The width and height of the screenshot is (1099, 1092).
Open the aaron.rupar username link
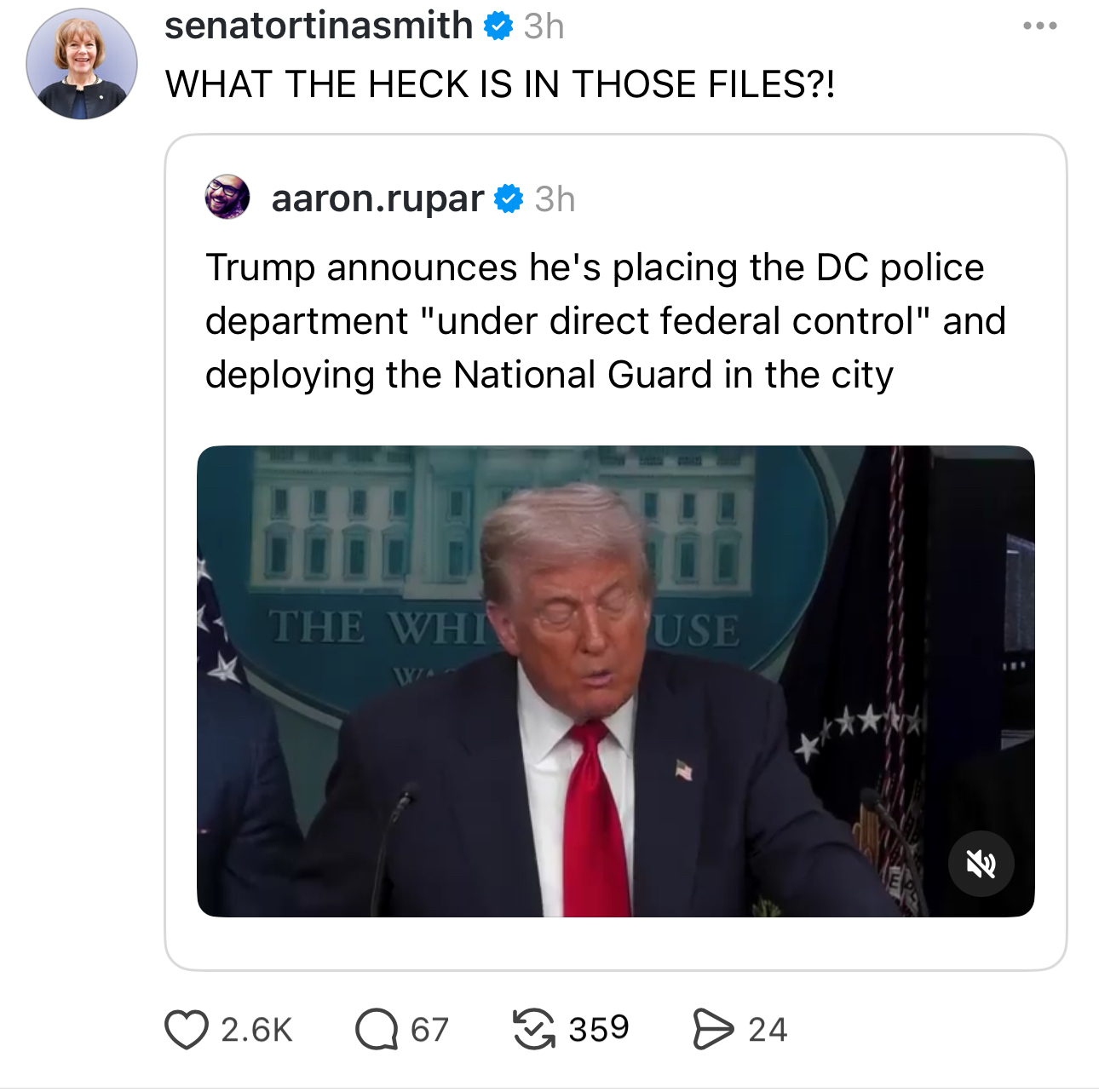pos(377,198)
